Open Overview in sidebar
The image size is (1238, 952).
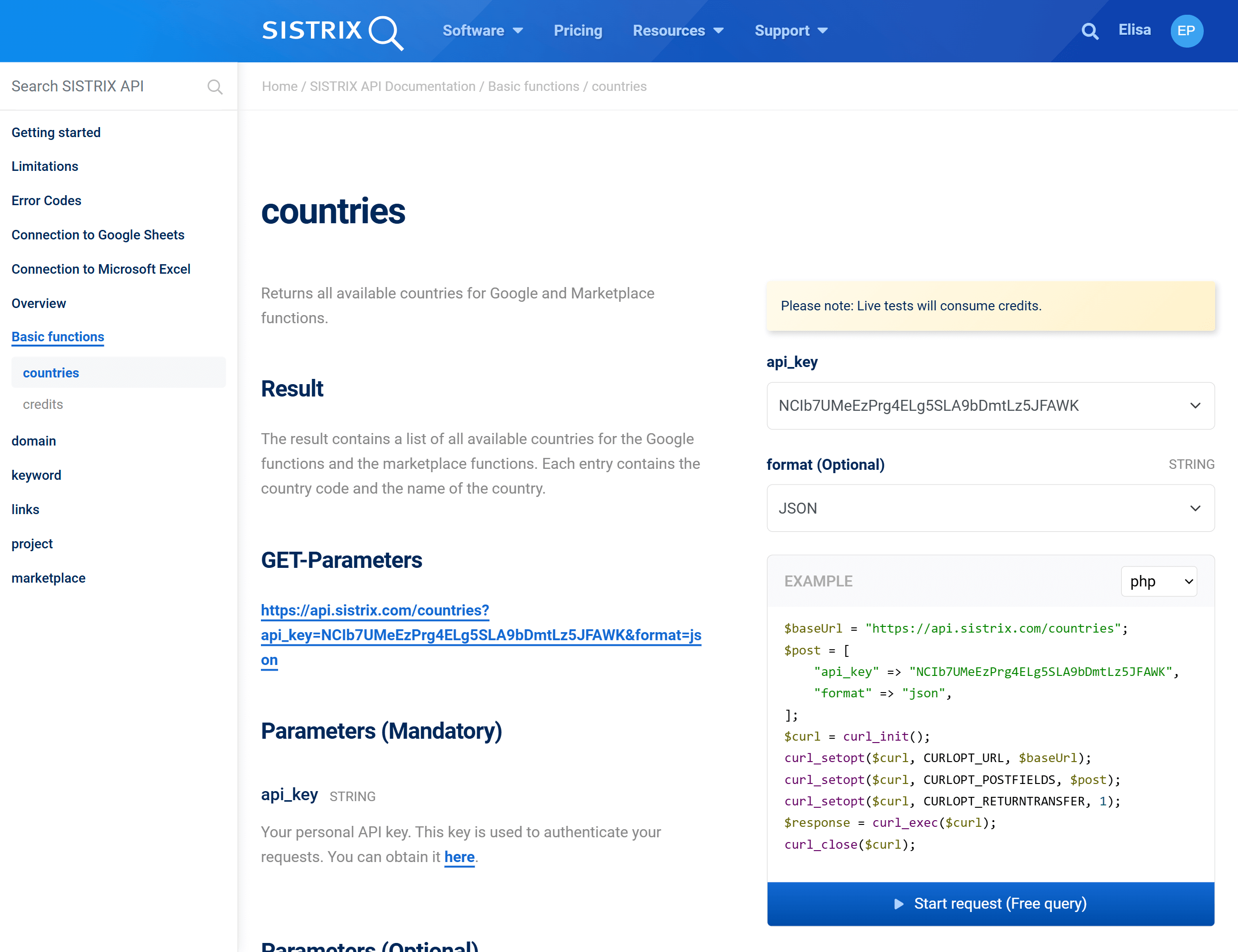(x=39, y=303)
